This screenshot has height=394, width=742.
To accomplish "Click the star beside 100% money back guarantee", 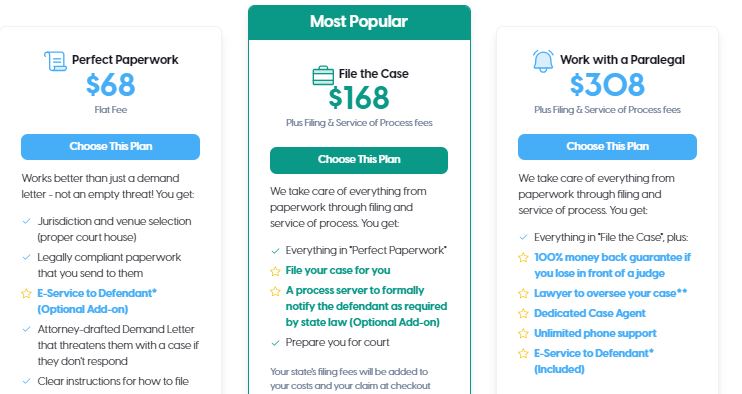I will [x=523, y=258].
